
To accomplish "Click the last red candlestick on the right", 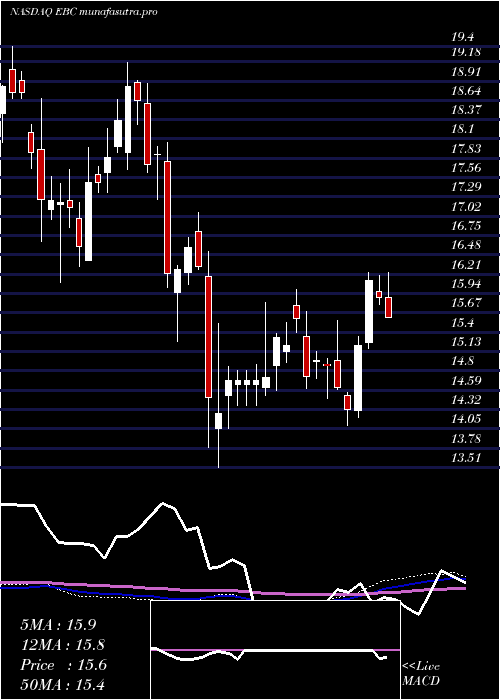I will click(x=388, y=307).
